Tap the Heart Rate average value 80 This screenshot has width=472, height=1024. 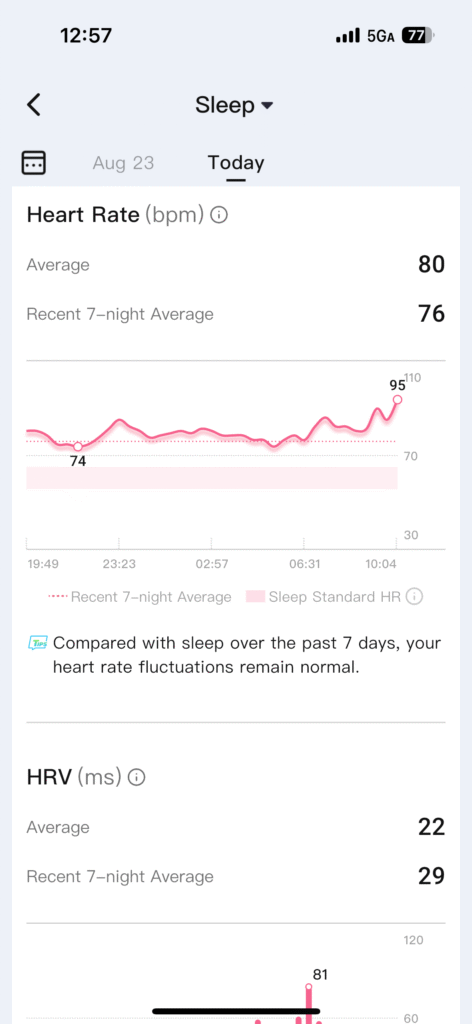coord(432,264)
